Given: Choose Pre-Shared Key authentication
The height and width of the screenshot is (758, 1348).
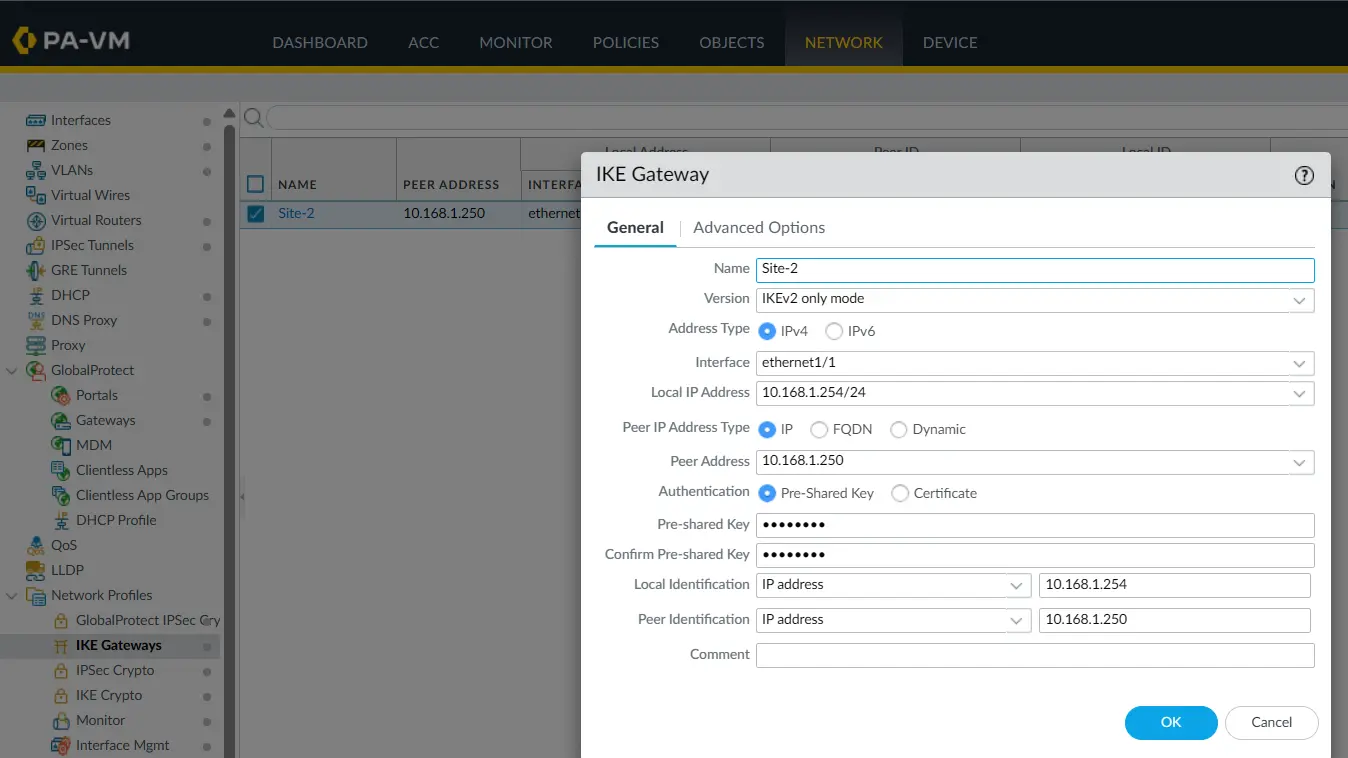Looking at the screenshot, I should 767,493.
